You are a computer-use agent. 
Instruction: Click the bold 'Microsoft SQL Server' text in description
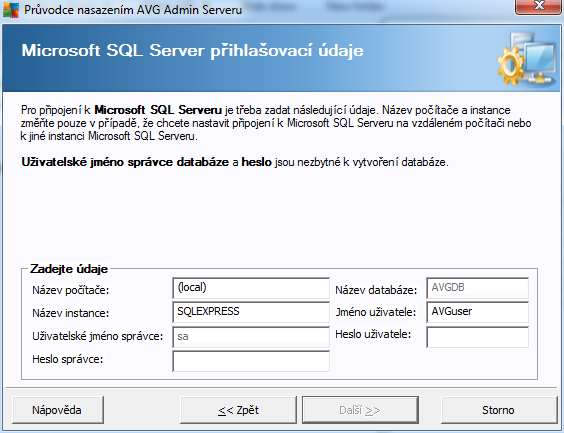pyautogui.click(x=158, y=110)
